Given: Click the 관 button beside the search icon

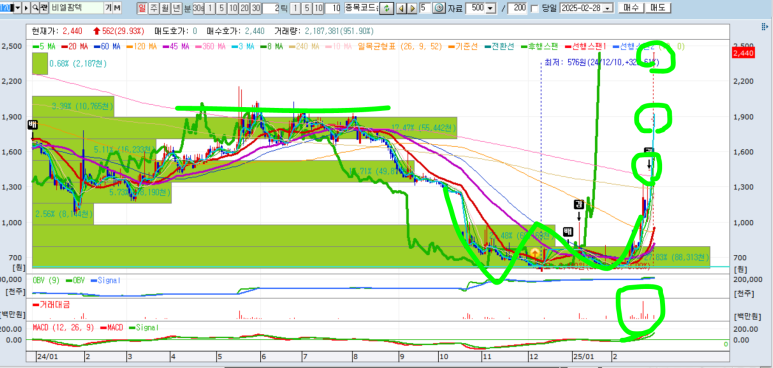Looking at the screenshot, I should pyautogui.click(x=44, y=8).
